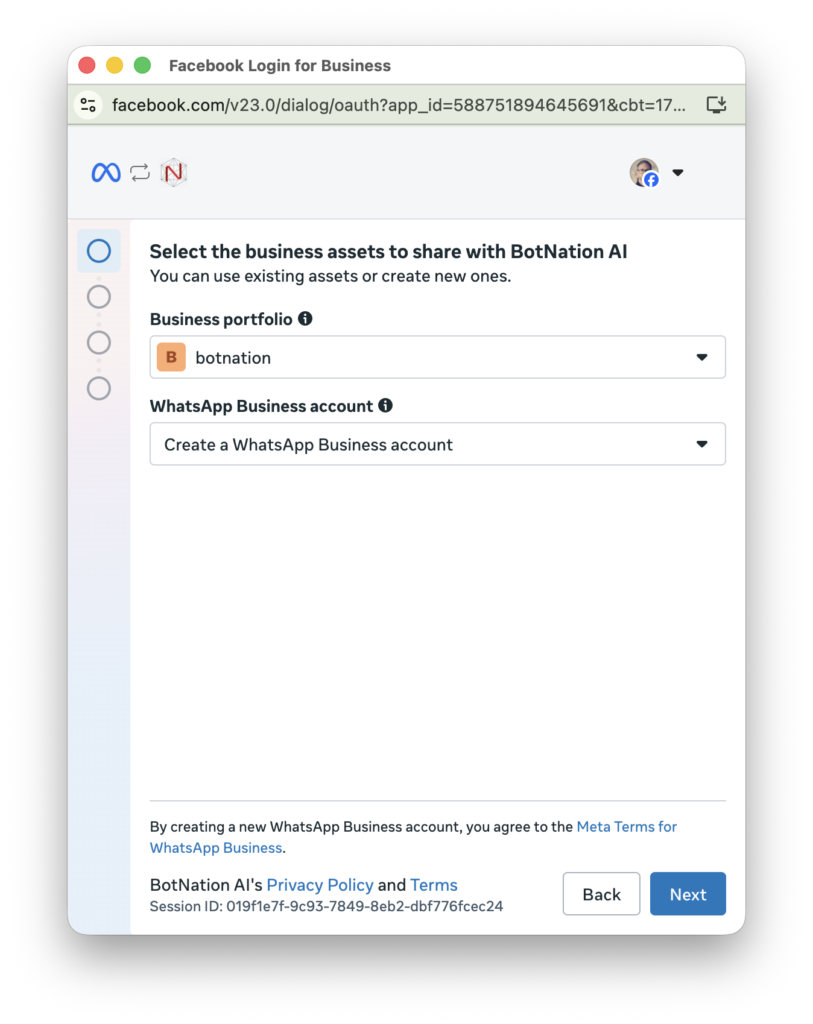Open BotNation AI's Terms link
Image resolution: width=813 pixels, height=1024 pixels.
tap(434, 885)
